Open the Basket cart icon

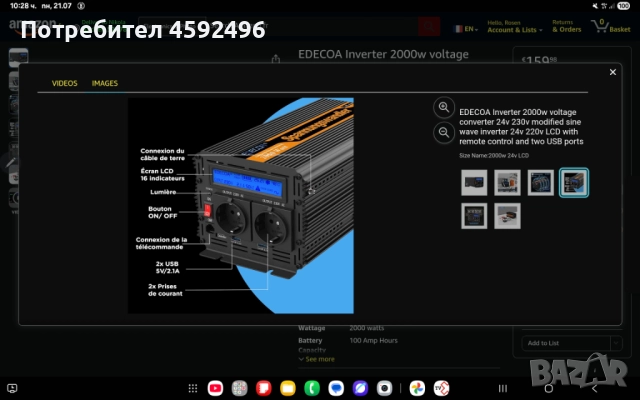tap(610, 26)
